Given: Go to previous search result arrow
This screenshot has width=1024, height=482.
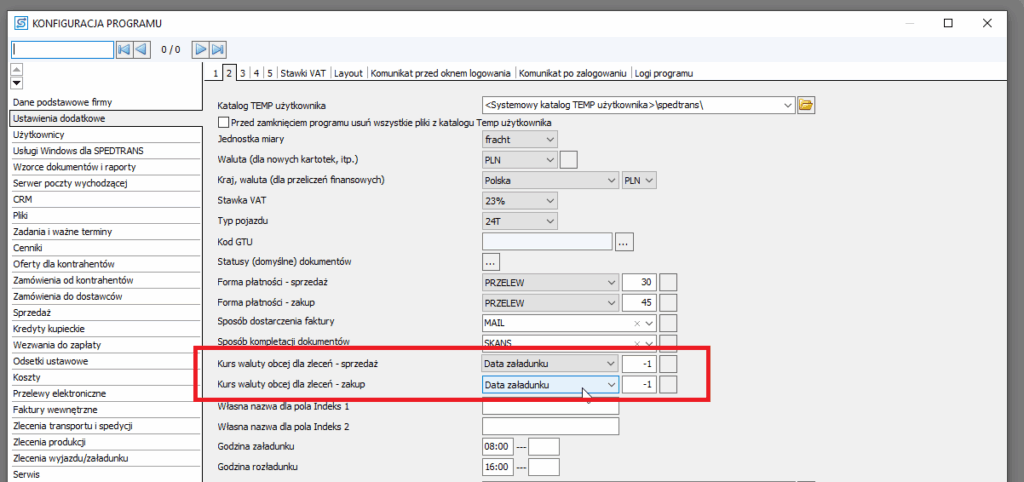Looking at the screenshot, I should (142, 49).
